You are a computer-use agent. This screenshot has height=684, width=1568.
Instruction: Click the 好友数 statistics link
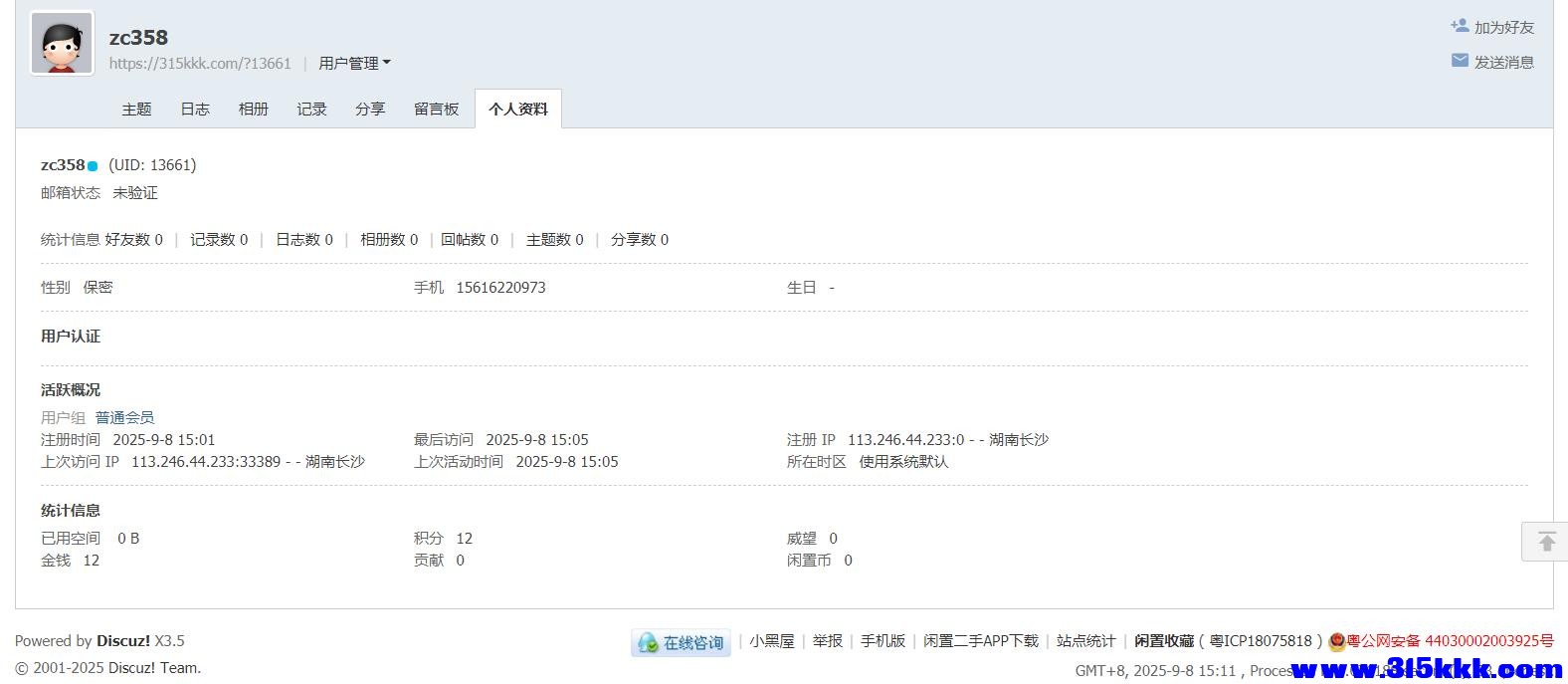click(133, 240)
